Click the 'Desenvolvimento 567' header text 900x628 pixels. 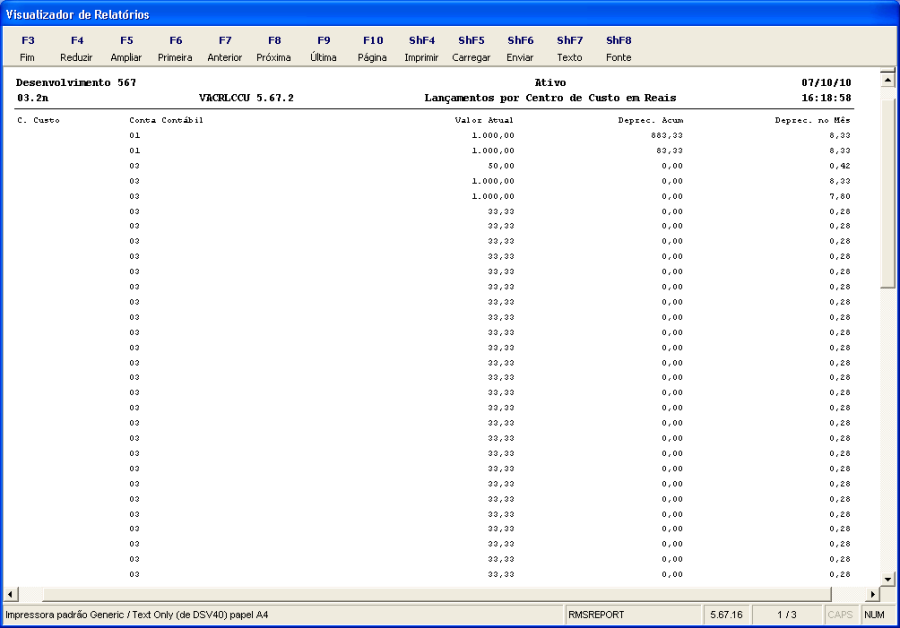coord(76,83)
